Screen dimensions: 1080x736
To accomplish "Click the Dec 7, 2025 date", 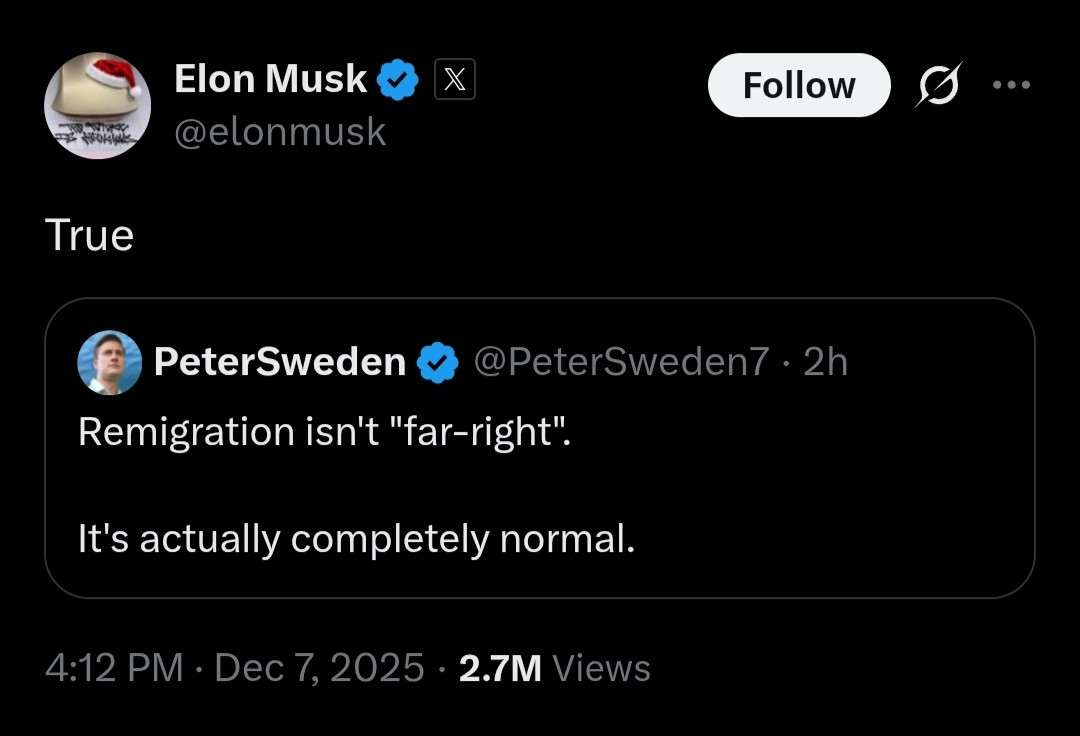I will [319, 668].
